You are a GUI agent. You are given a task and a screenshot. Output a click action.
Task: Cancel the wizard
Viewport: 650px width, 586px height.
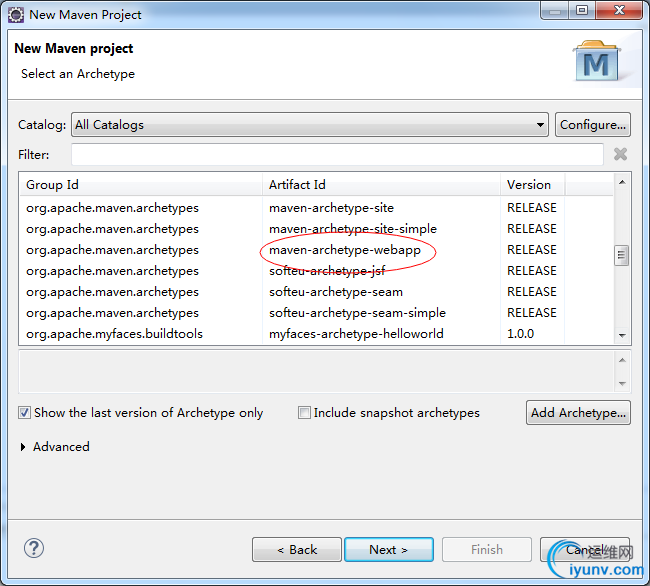coord(585,550)
